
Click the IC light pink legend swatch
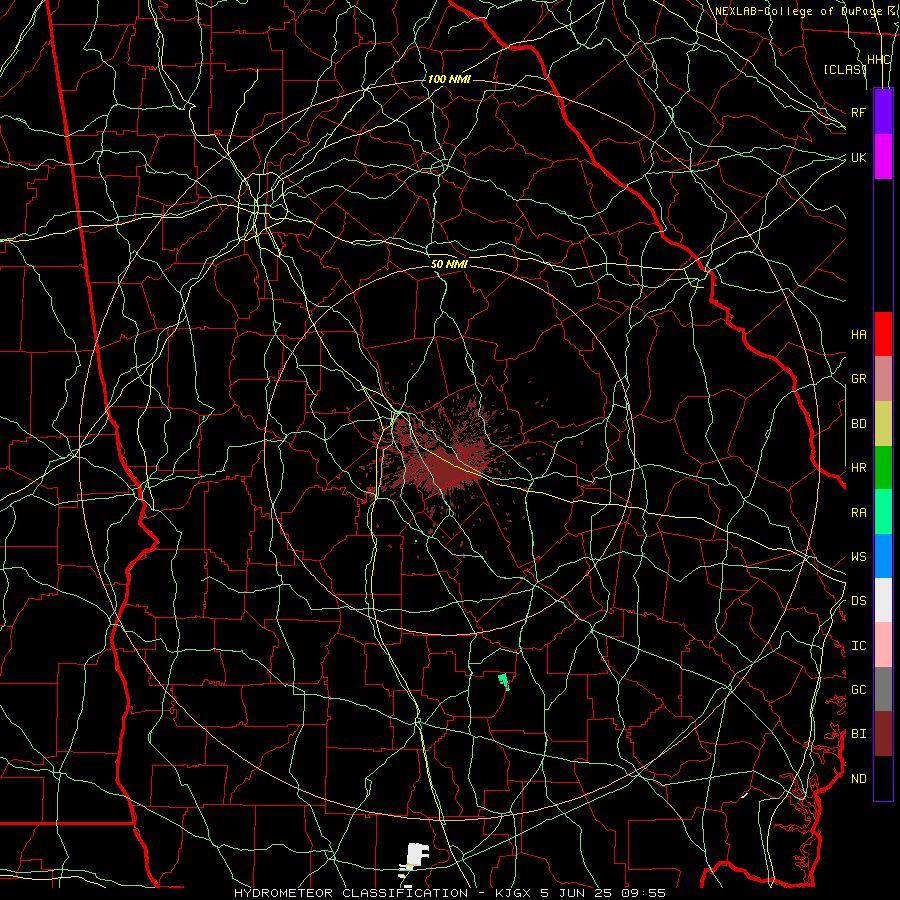(883, 645)
